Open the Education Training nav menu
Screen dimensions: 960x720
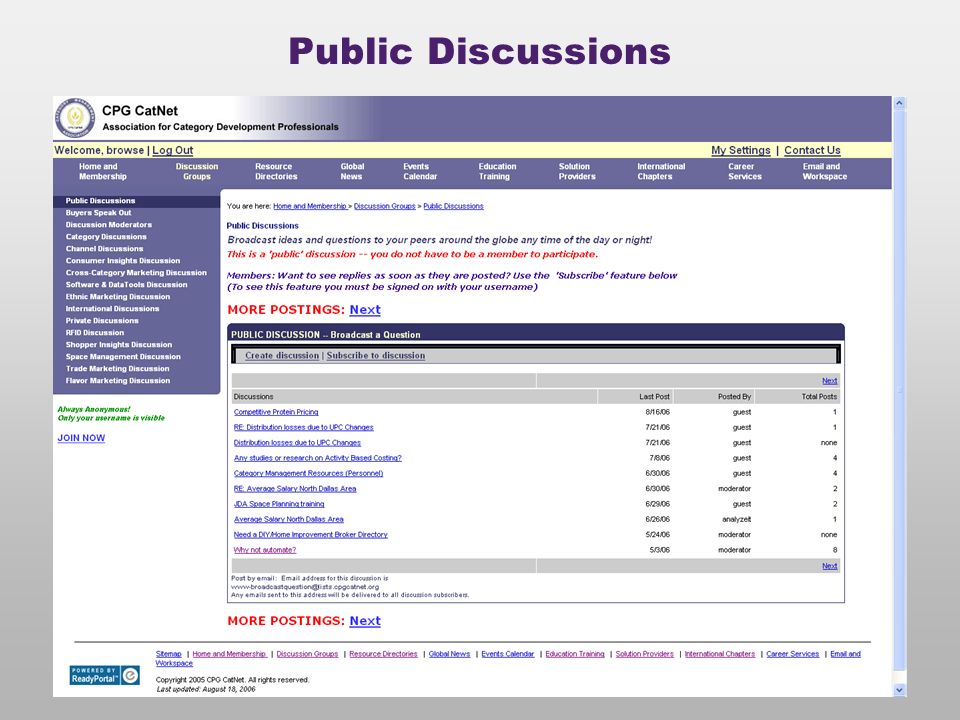(x=497, y=171)
